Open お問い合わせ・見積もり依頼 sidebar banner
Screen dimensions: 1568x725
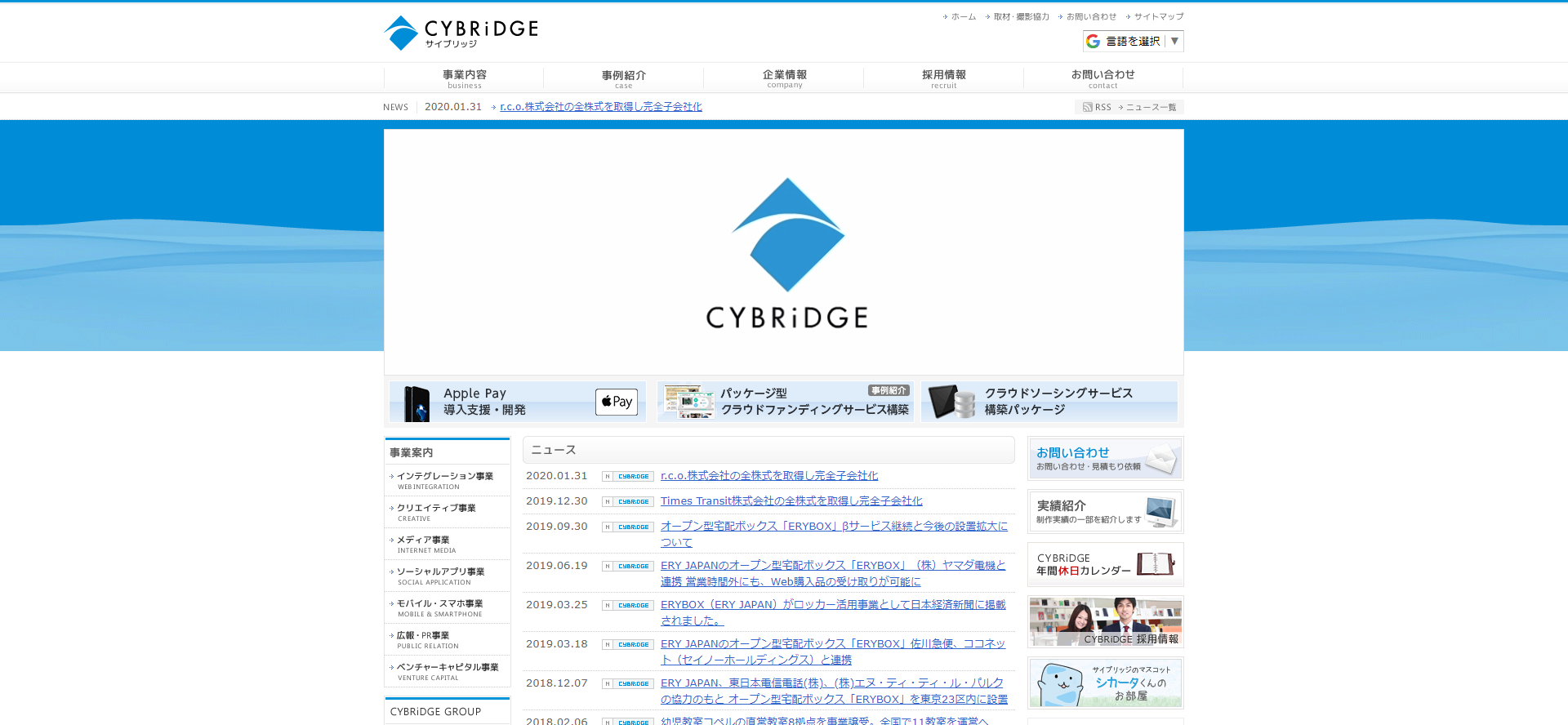tap(1105, 459)
